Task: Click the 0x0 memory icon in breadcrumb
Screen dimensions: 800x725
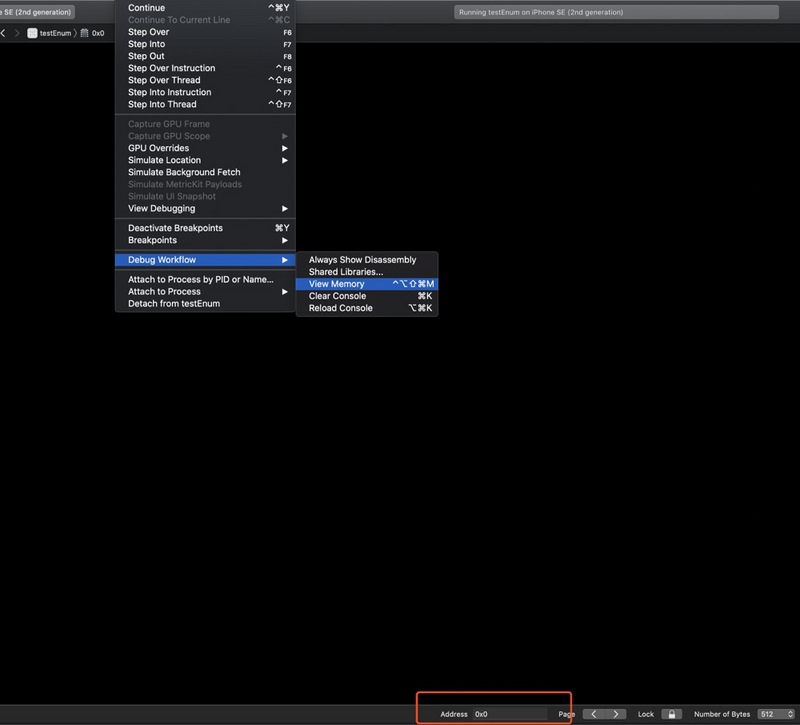Action: pyautogui.click(x=84, y=32)
